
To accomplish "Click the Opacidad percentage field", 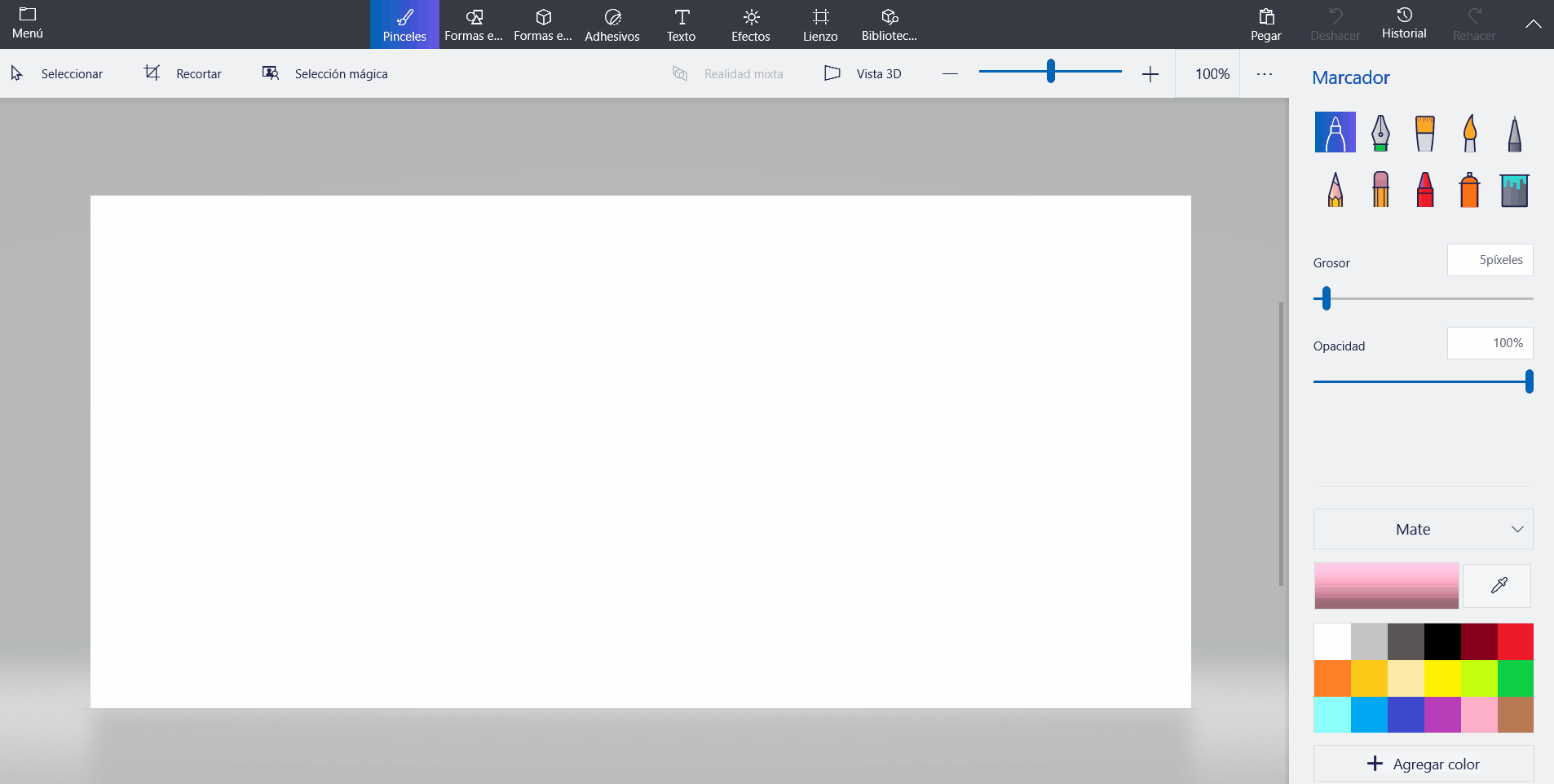I will coord(1490,343).
